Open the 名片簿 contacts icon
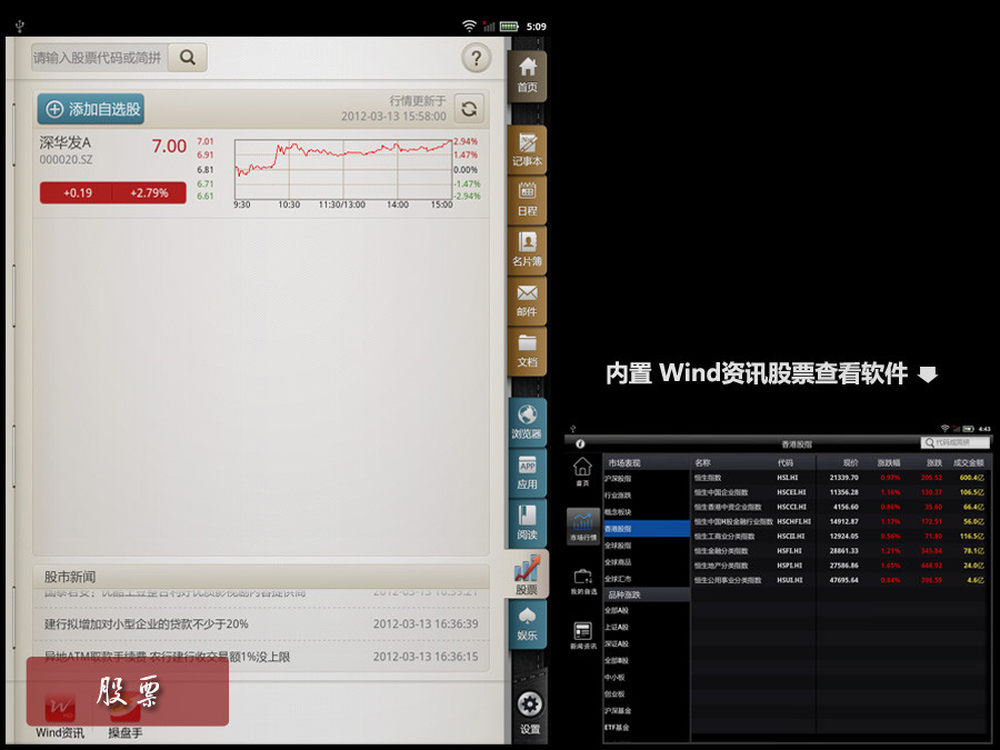 click(527, 251)
